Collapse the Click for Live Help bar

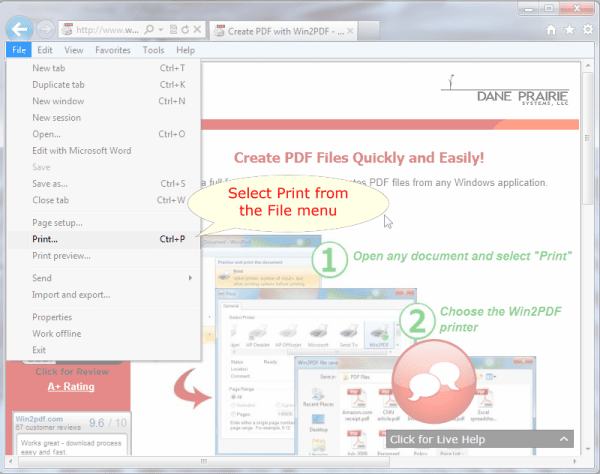coord(564,439)
